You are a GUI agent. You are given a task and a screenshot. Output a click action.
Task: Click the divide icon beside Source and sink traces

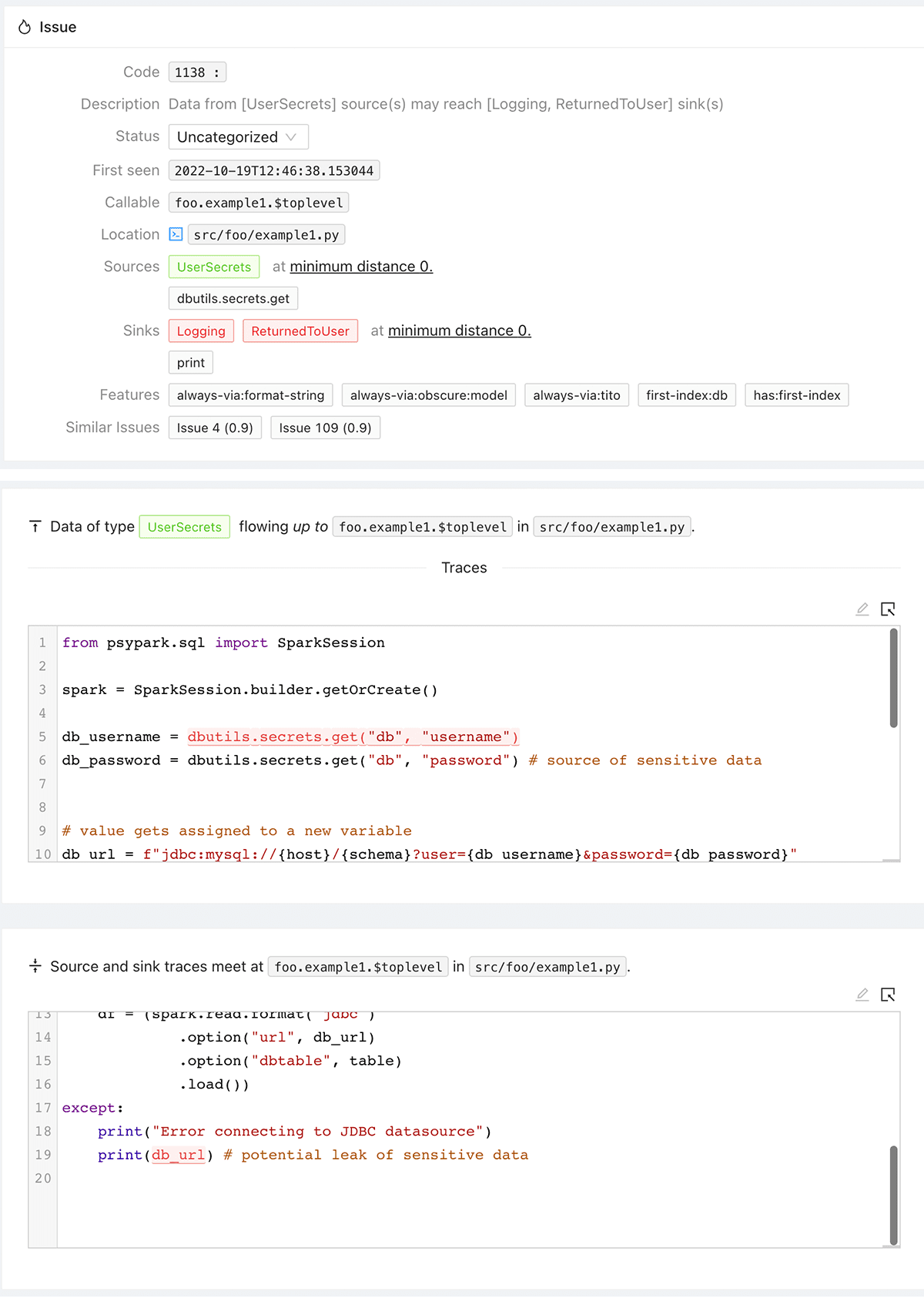click(35, 966)
